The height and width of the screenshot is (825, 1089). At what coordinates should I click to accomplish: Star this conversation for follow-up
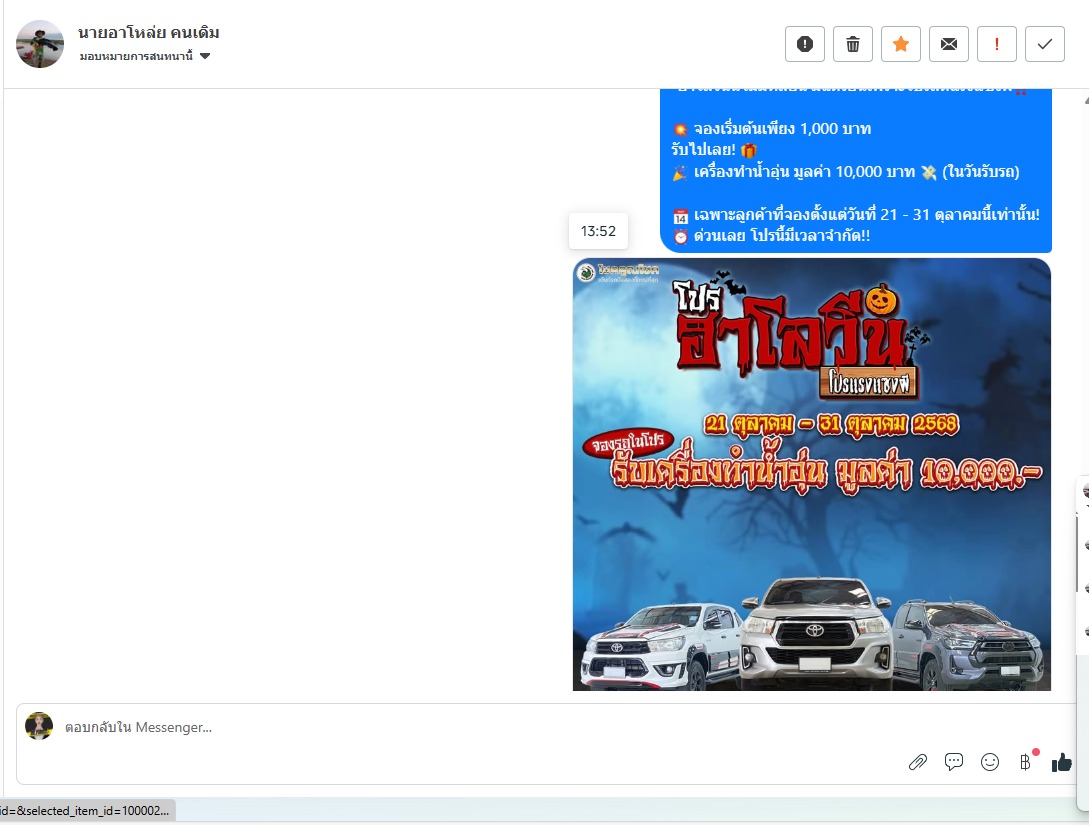point(901,44)
